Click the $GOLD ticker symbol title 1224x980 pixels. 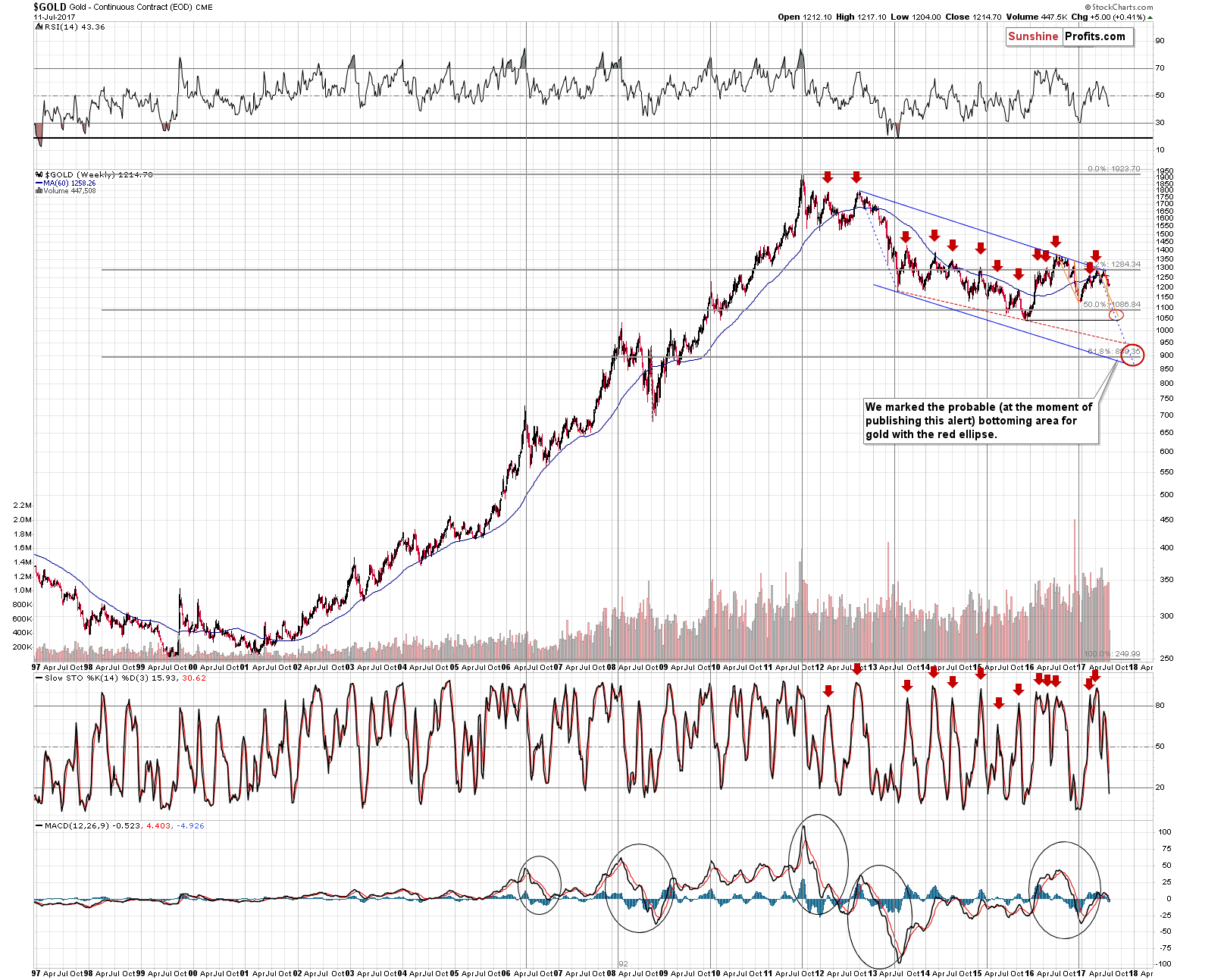50,7
